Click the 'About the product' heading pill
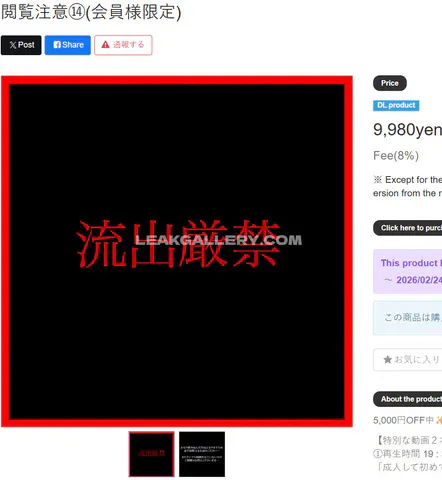This screenshot has height=480, width=442. (407, 399)
